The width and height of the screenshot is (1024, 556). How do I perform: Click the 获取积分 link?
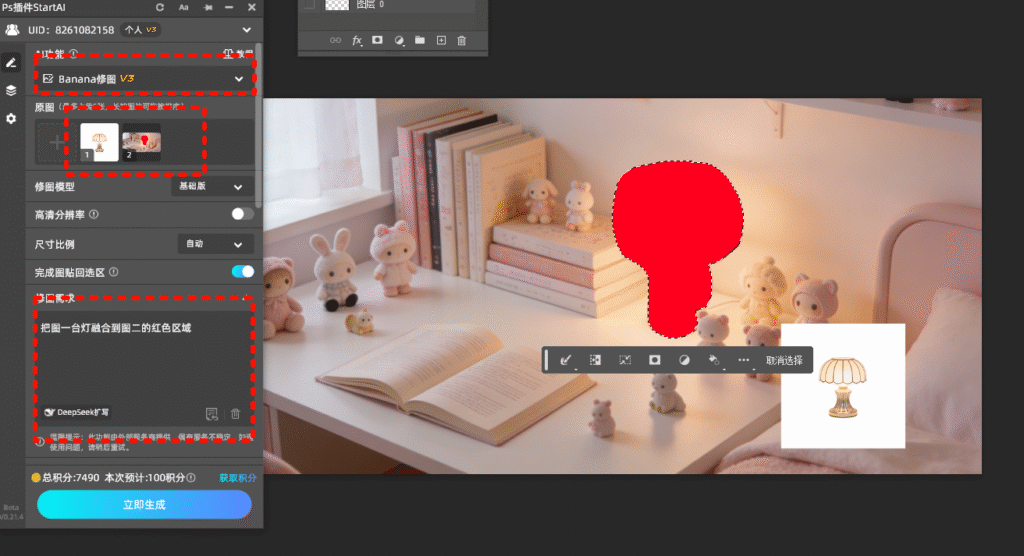pyautogui.click(x=238, y=478)
